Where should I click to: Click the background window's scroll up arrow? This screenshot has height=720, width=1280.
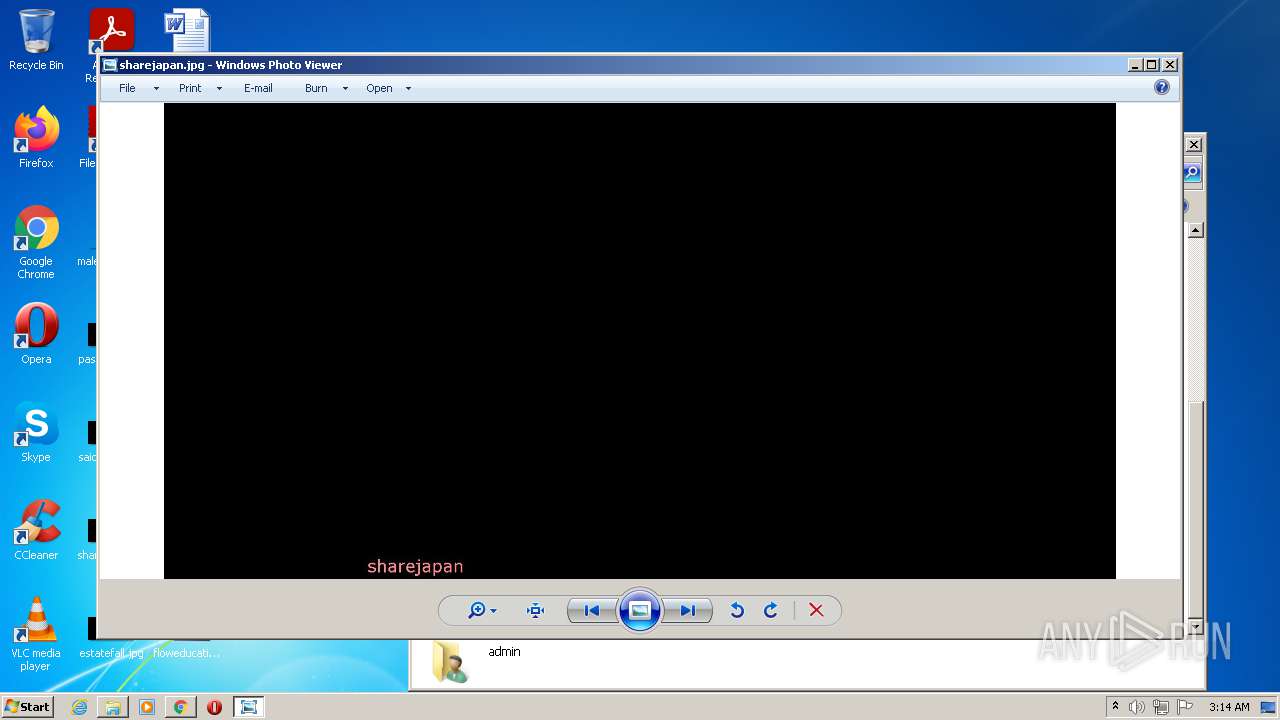tap(1194, 229)
